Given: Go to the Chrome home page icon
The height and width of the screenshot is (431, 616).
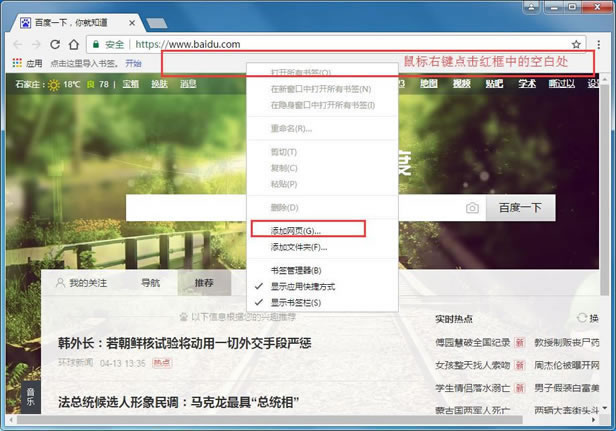Looking at the screenshot, I should 74,44.
